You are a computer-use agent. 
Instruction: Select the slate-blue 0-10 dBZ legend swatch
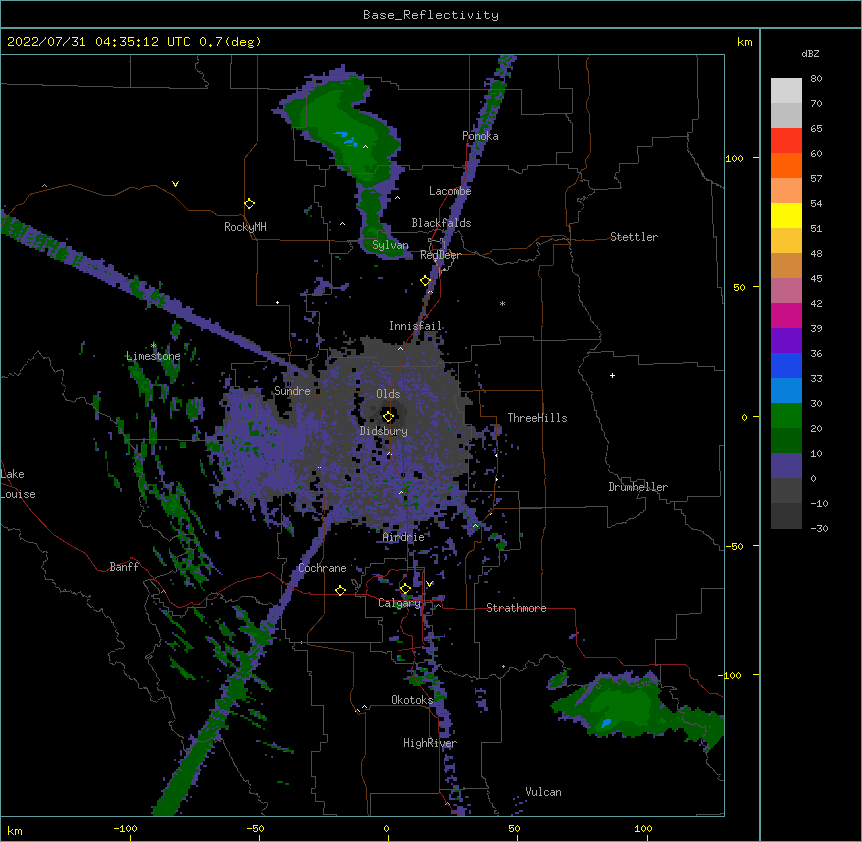pyautogui.click(x=786, y=466)
